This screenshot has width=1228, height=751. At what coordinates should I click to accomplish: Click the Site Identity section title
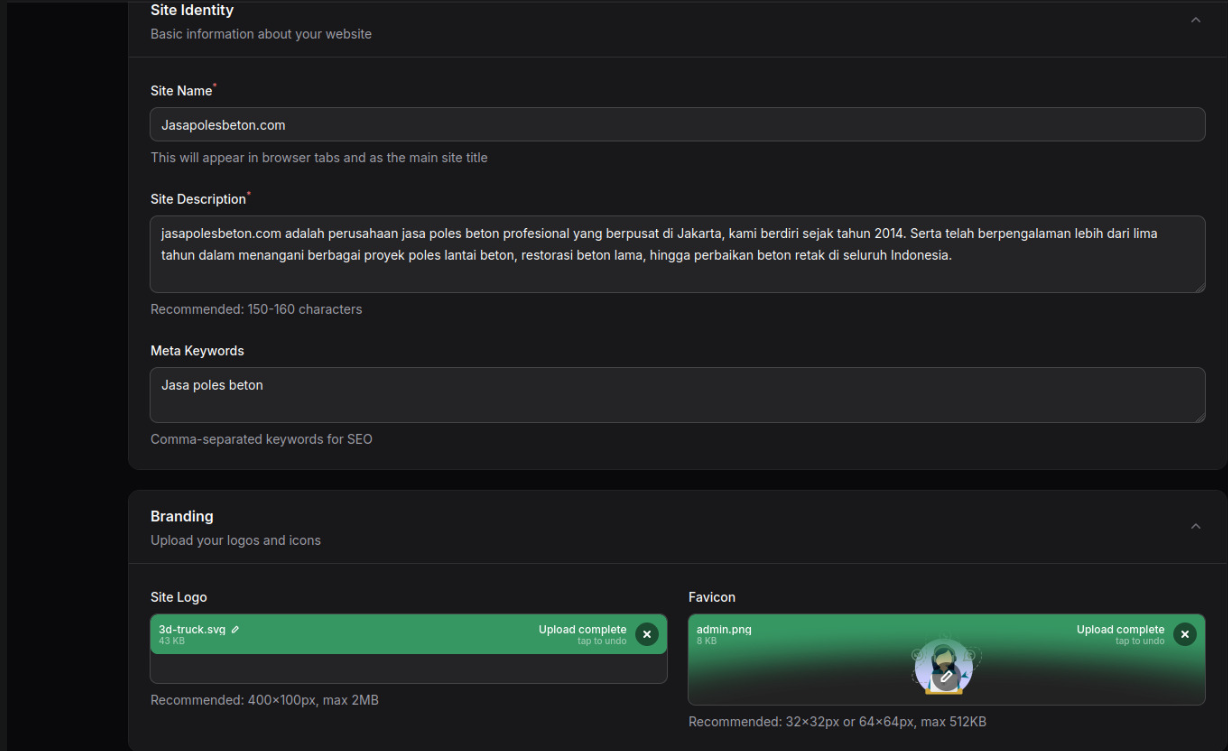coord(192,10)
